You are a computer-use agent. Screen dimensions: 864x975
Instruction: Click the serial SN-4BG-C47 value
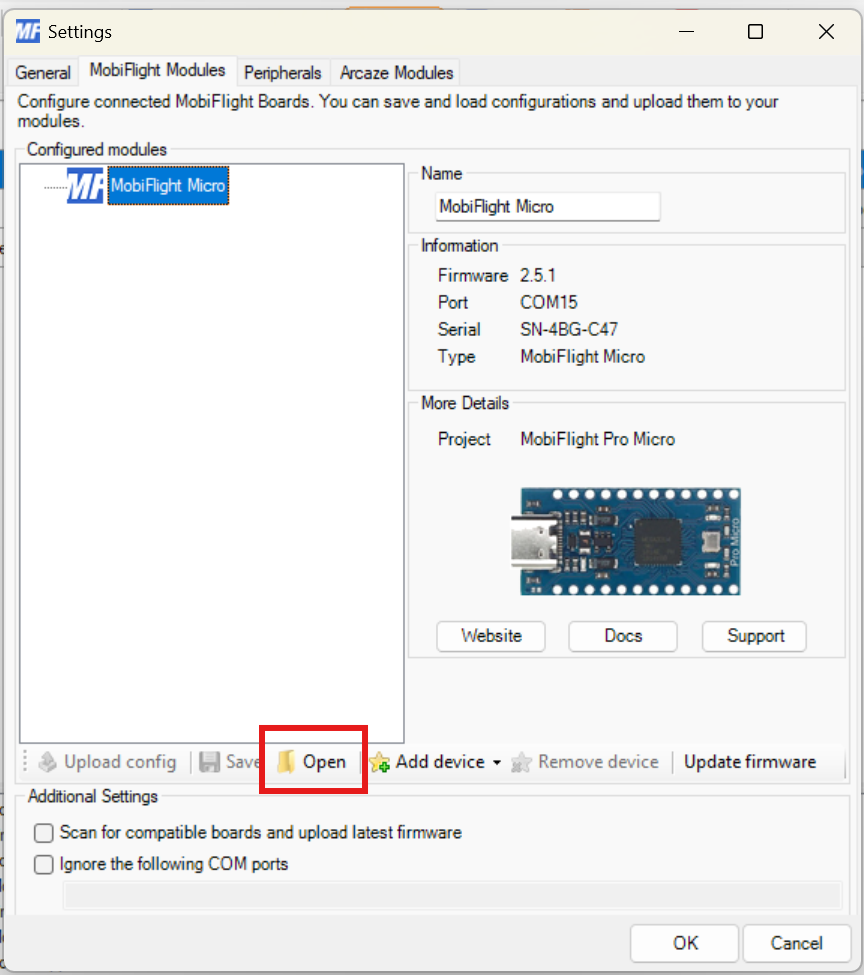(569, 330)
